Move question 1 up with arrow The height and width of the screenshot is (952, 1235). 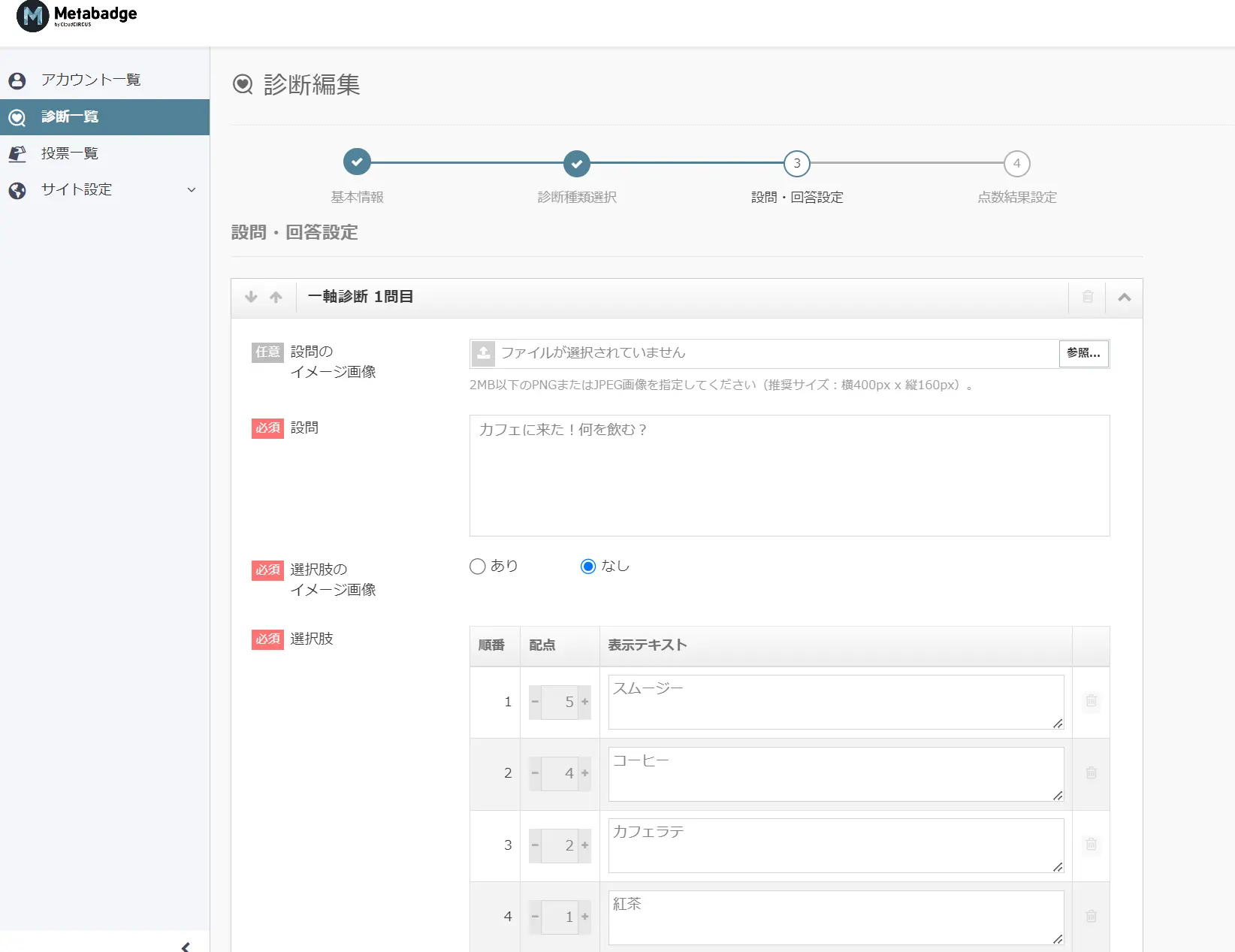(276, 297)
